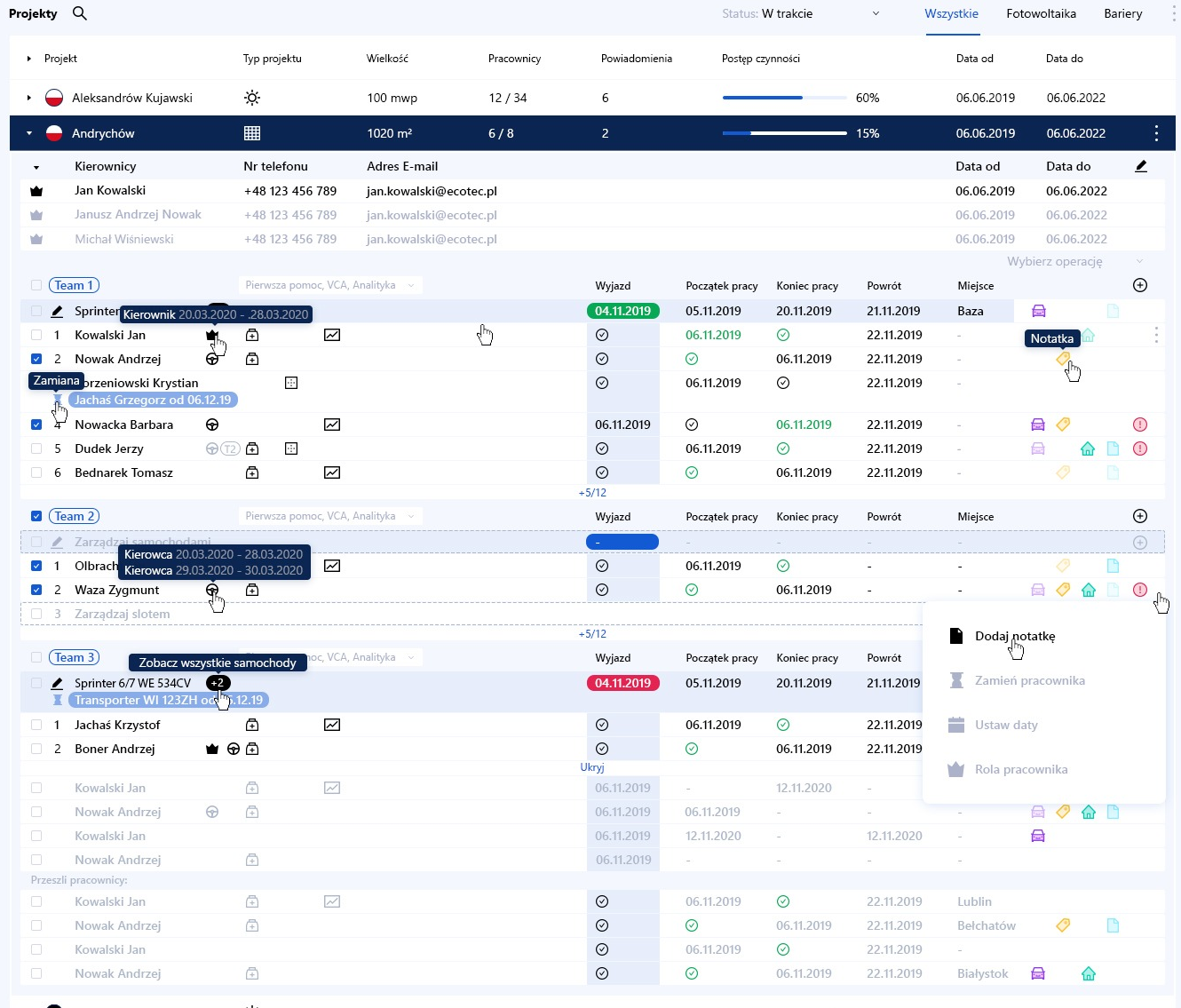Click the +2 cars badge in Team 3

[218, 683]
